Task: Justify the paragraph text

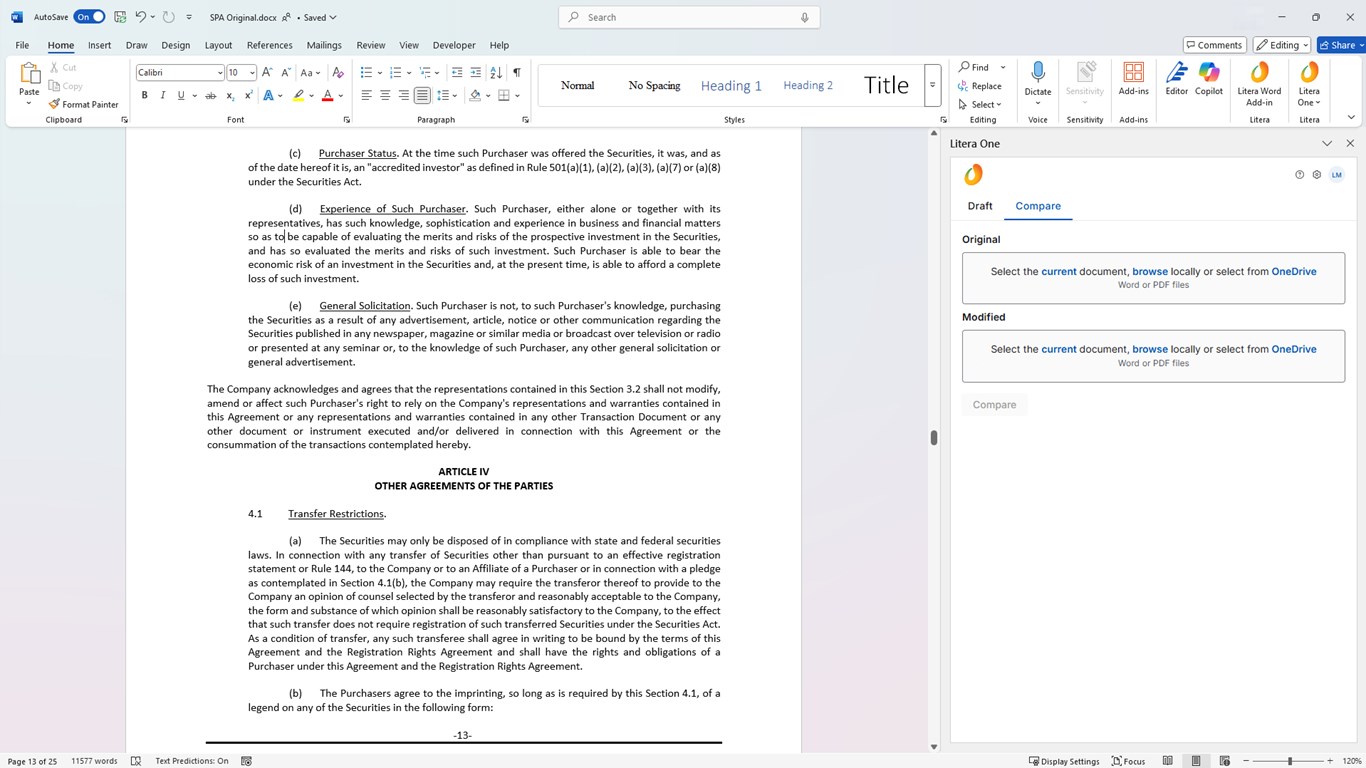Action: pyautogui.click(x=423, y=96)
